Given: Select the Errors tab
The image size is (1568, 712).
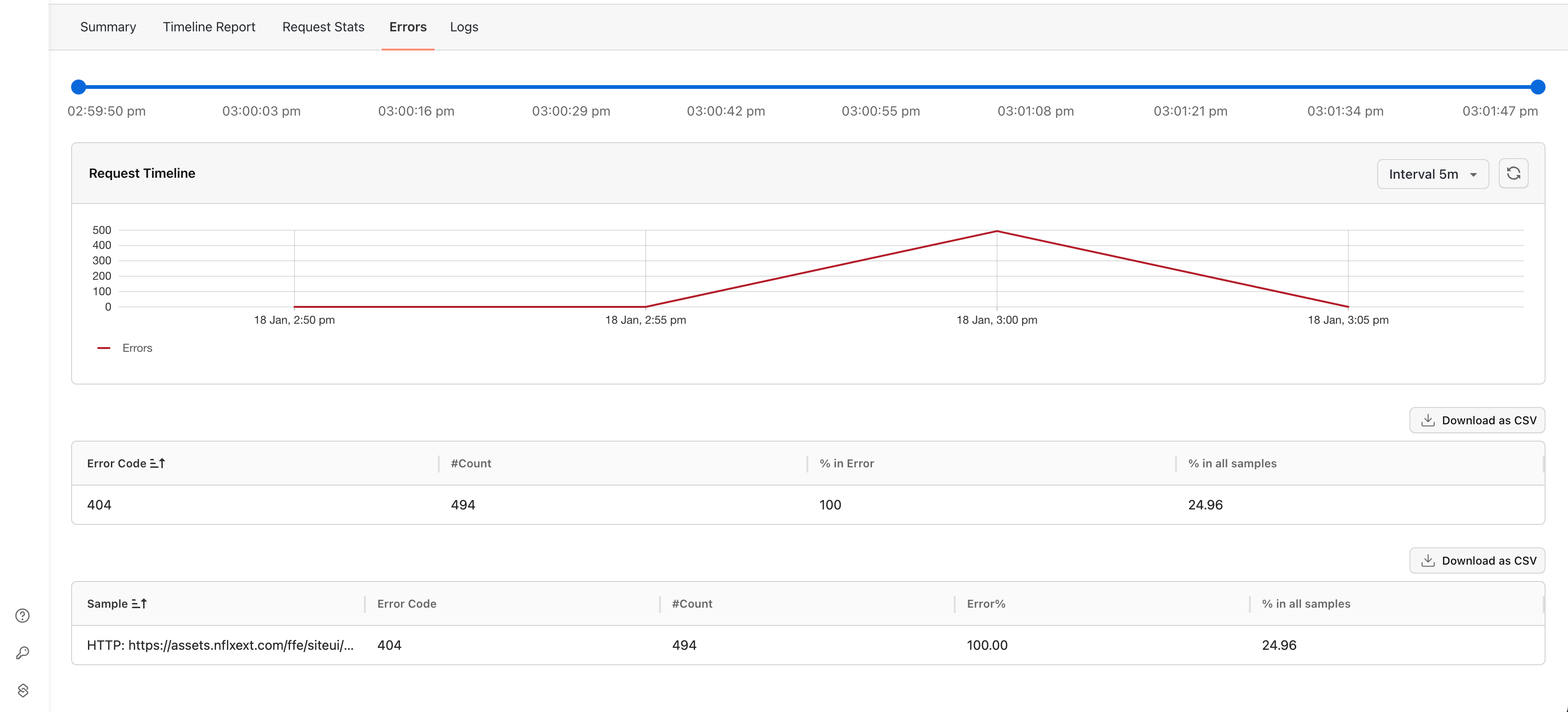Looking at the screenshot, I should click(408, 27).
